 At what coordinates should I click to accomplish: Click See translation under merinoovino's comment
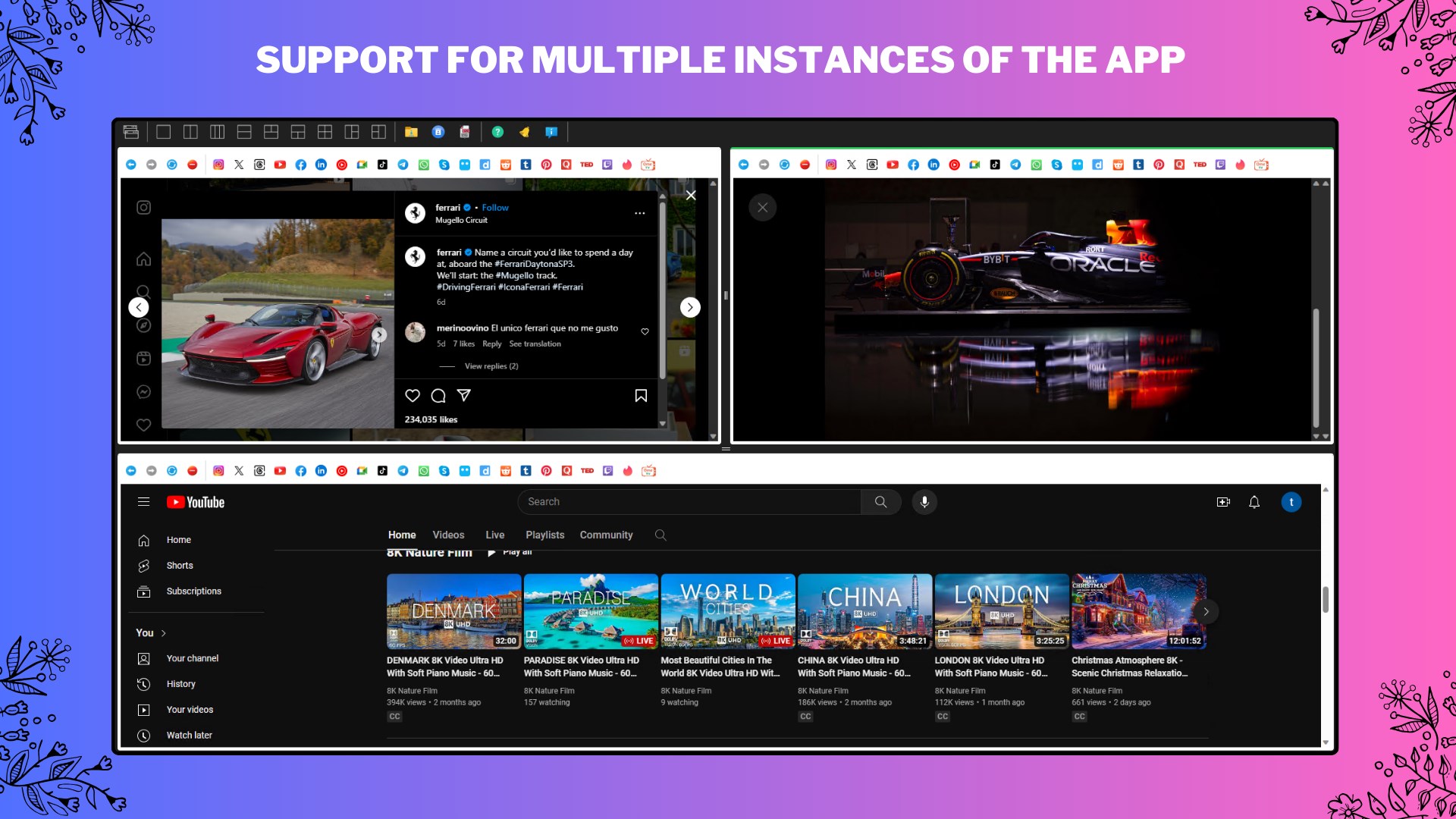point(535,344)
